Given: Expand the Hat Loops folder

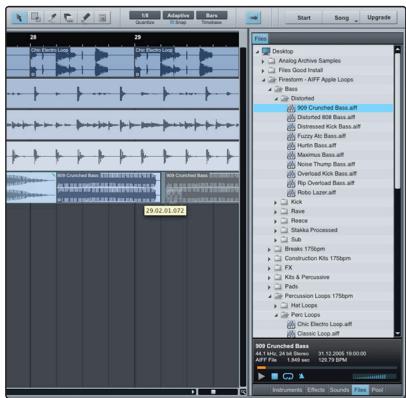Looking at the screenshot, I should [276, 306].
